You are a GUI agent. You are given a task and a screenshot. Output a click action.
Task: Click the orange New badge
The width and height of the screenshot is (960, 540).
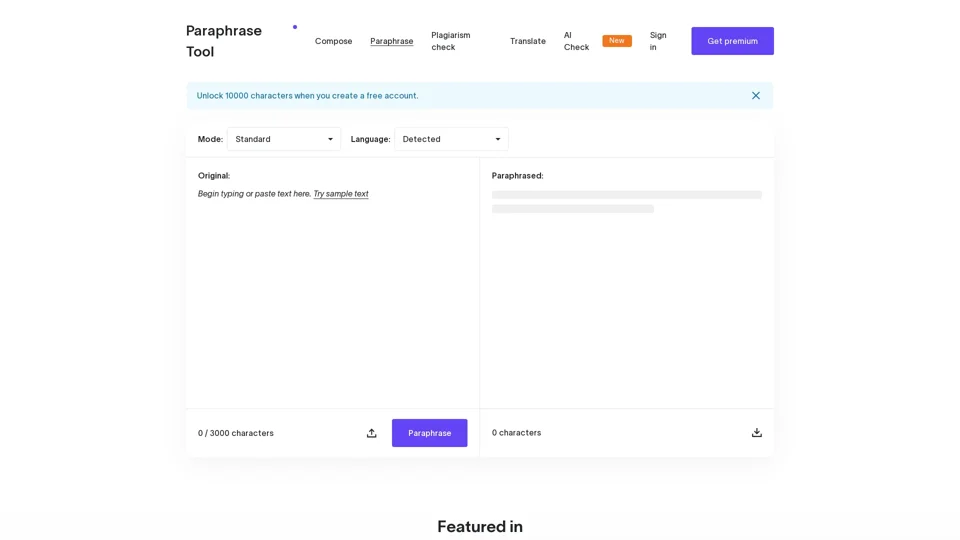coord(617,41)
